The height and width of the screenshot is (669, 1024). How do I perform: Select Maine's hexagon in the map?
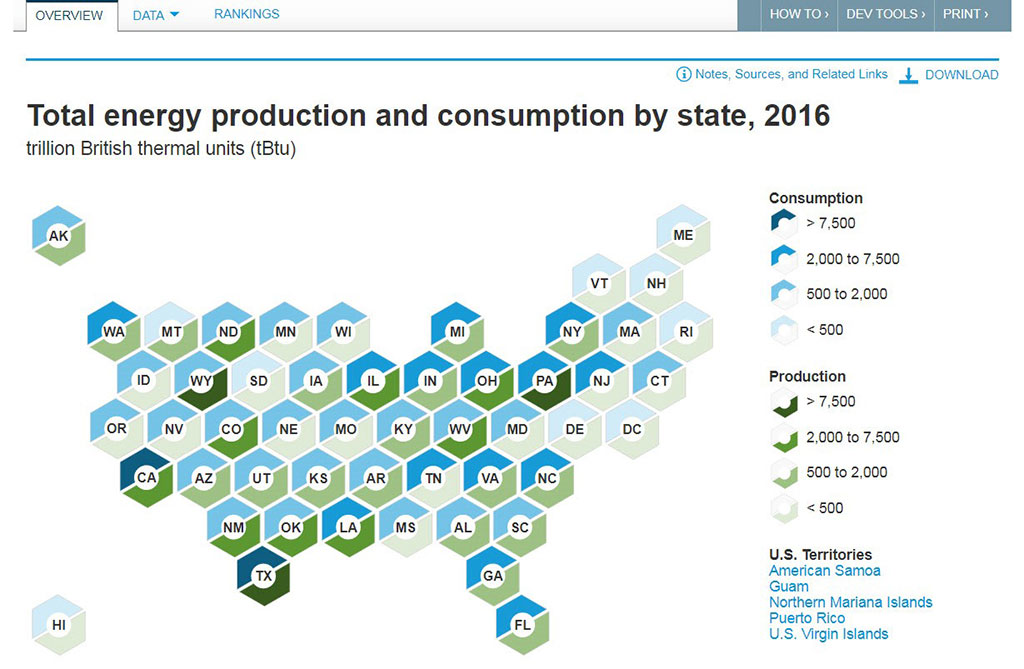(x=682, y=235)
